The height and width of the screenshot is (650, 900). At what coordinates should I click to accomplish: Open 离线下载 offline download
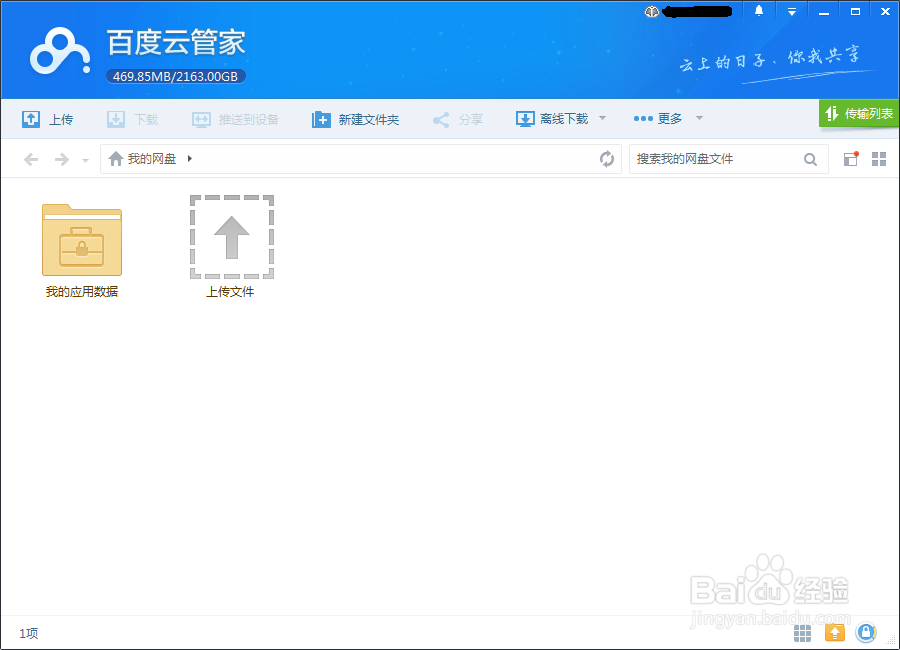(x=552, y=119)
